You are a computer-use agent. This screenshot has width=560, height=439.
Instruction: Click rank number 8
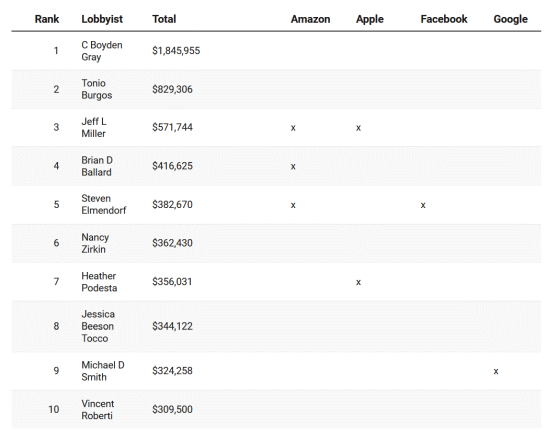click(x=56, y=326)
